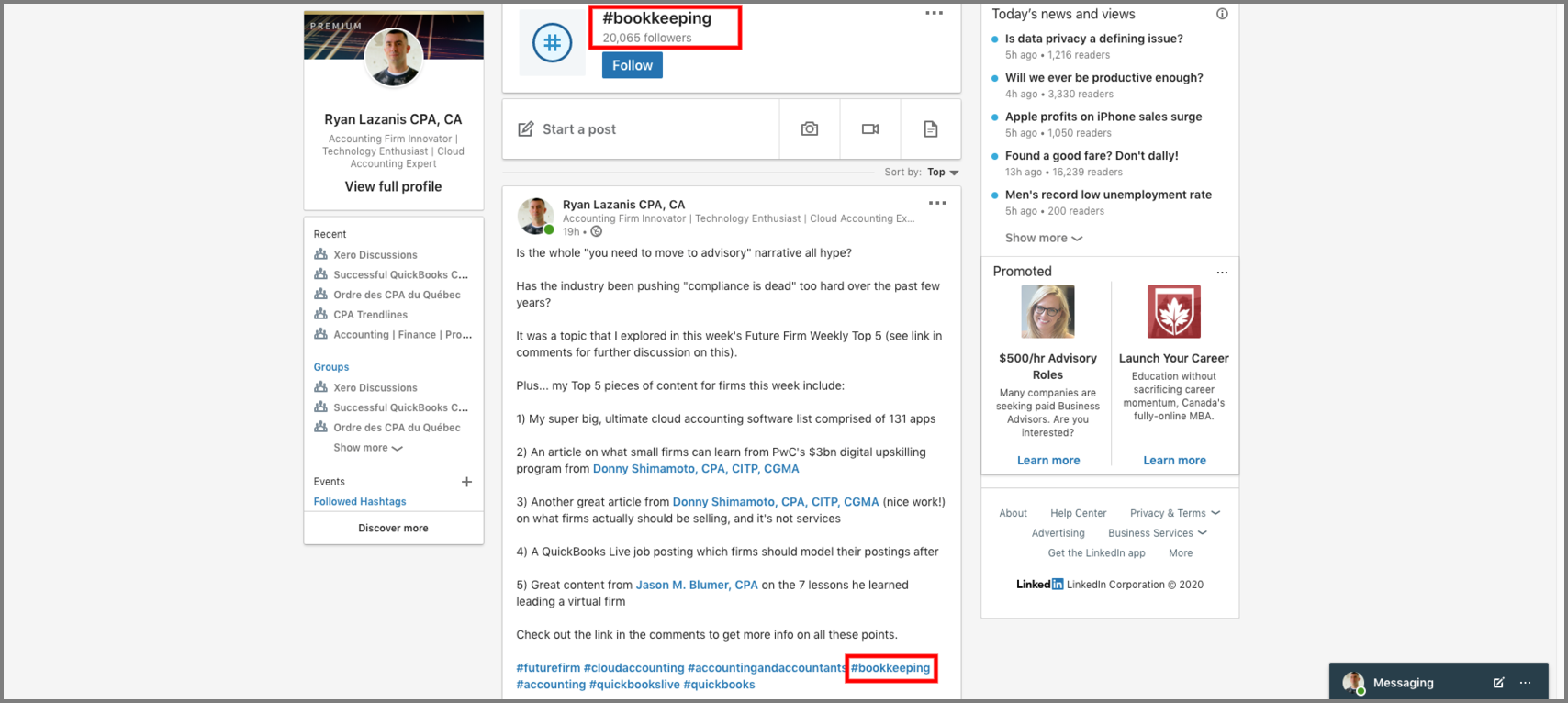
Task: Open the hashtag header three-dot menu
Action: coord(934,13)
